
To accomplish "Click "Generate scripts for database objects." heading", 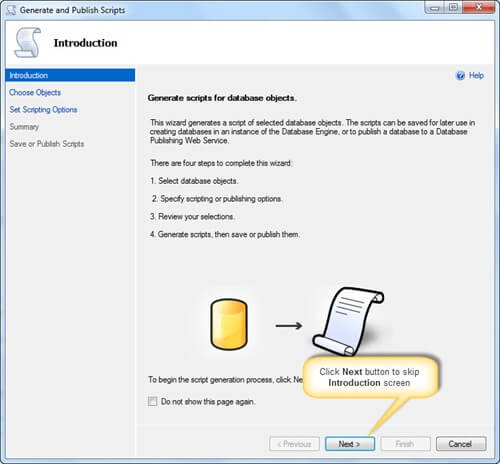I will (222, 98).
